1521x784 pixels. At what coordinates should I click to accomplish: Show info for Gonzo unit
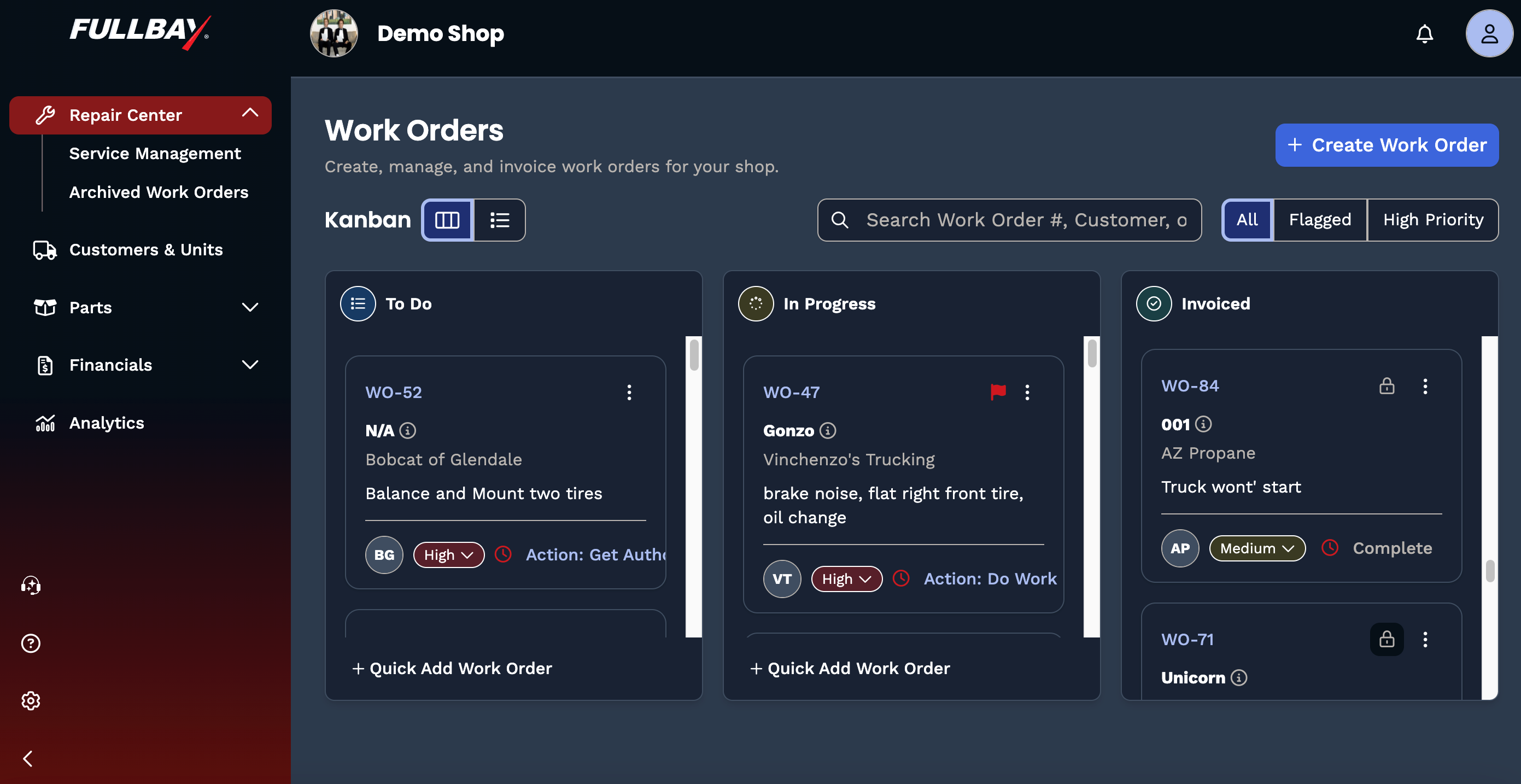point(828,431)
